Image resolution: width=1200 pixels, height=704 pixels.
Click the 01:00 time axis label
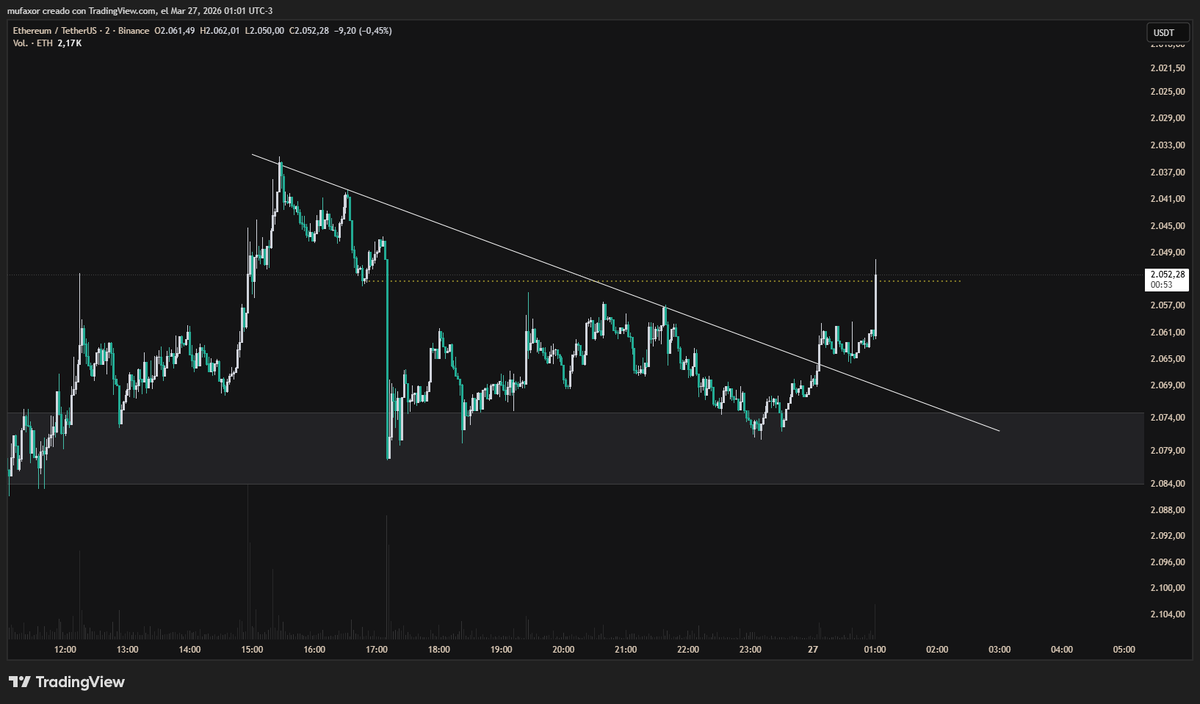point(875,649)
